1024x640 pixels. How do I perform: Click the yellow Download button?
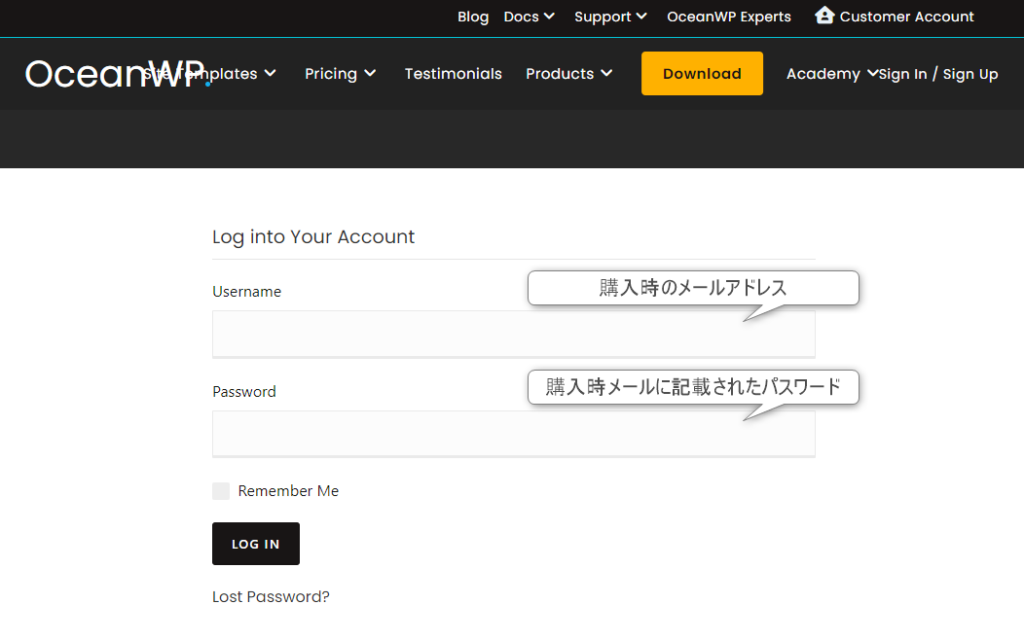(702, 74)
